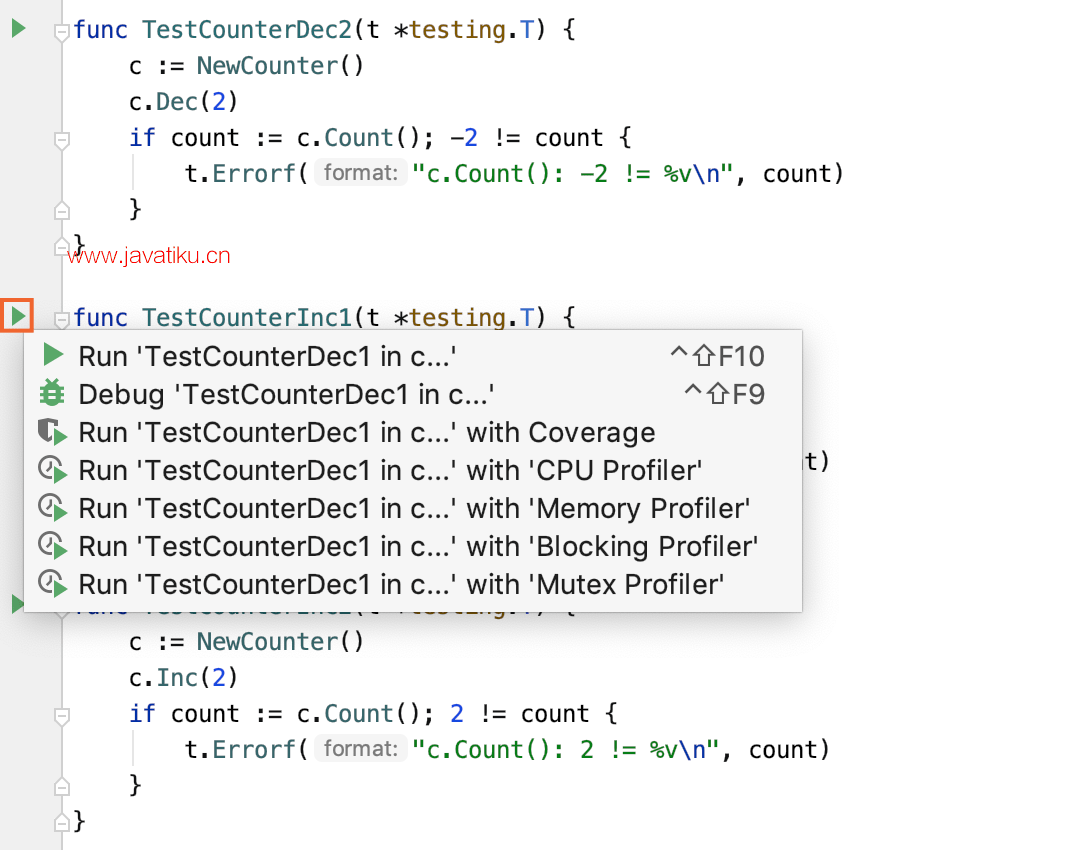Screen dimensions: 1090x850
Task: Click the TestCounterInc1 function name
Action: pyautogui.click(x=247, y=318)
